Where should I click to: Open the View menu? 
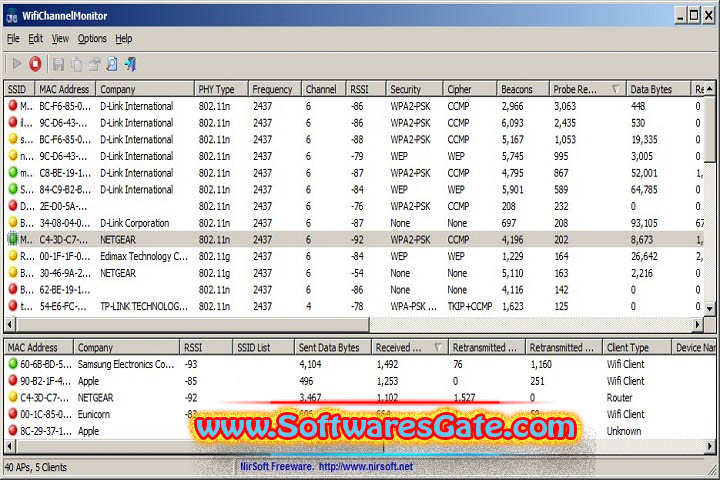click(x=60, y=39)
